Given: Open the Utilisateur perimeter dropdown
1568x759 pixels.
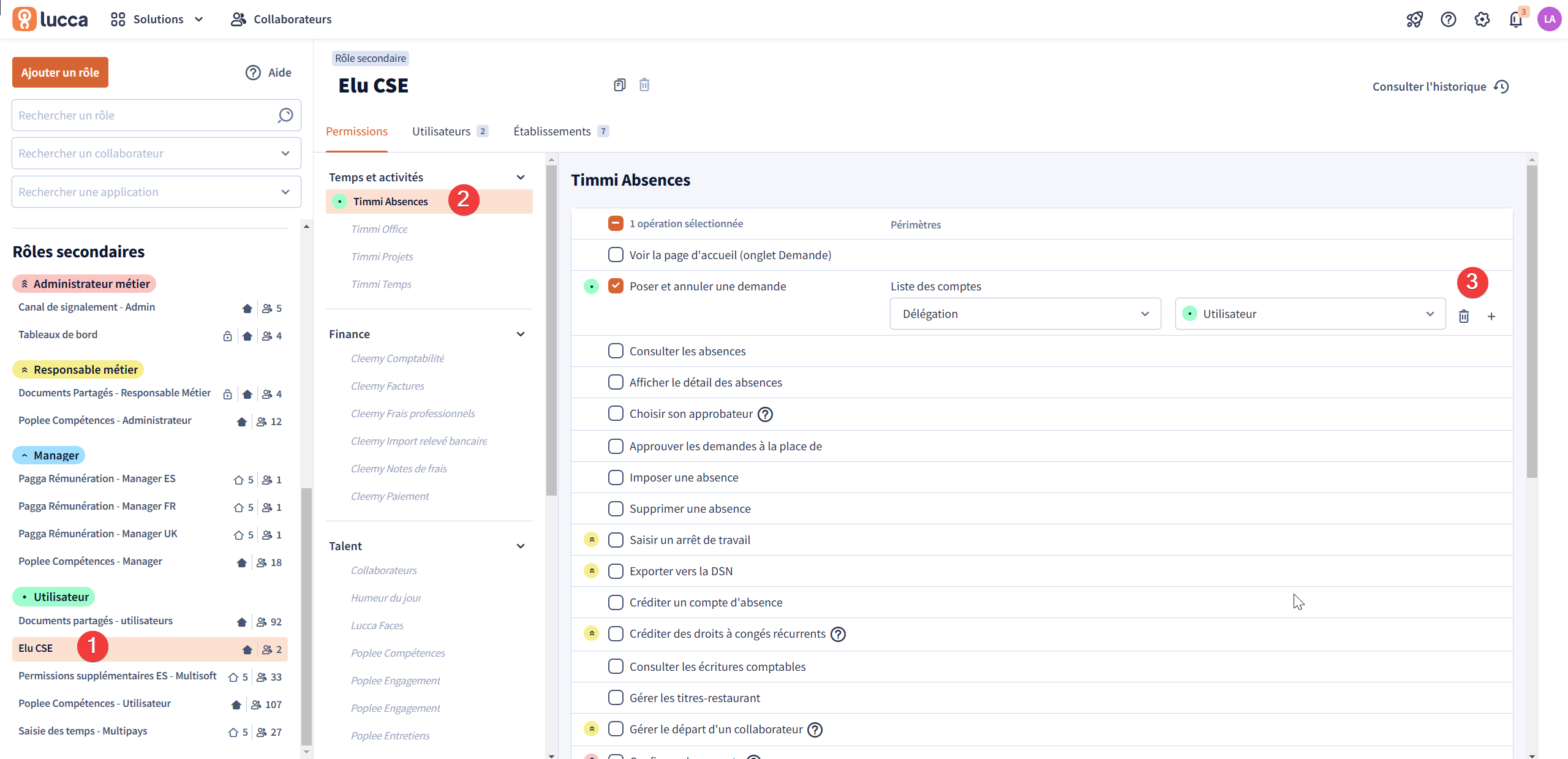Looking at the screenshot, I should pos(1310,314).
